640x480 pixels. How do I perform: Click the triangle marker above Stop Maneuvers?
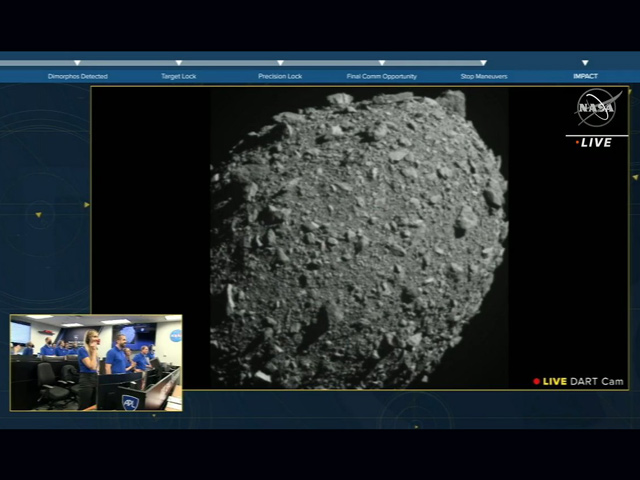pyautogui.click(x=483, y=63)
